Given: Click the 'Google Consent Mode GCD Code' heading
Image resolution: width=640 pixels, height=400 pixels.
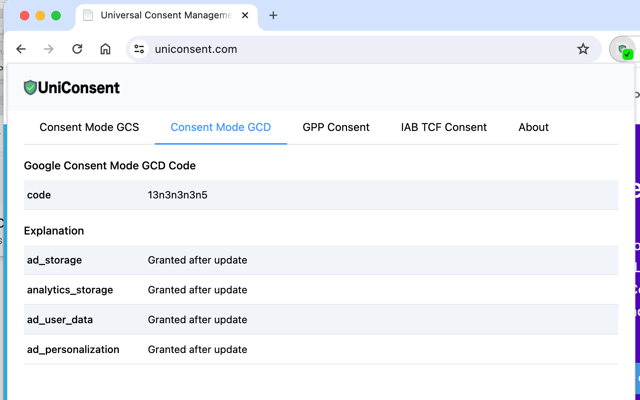Looking at the screenshot, I should click(110, 166).
